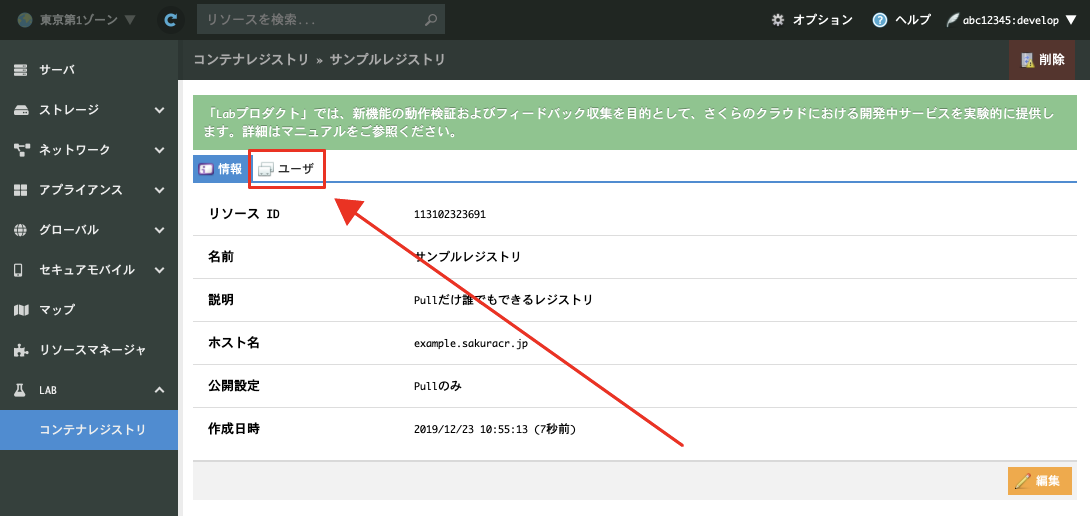
Task: Click the ネットワーク topology icon
Action: [21, 150]
